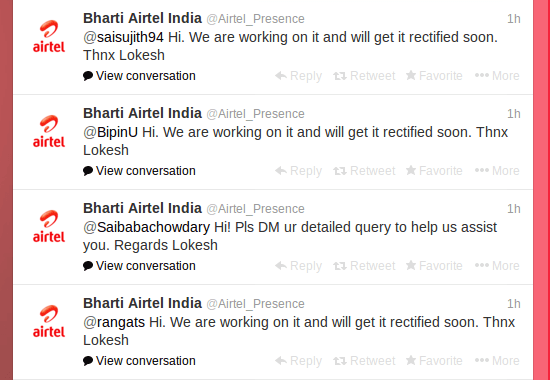The image size is (550, 380).
Task: Favorite the @BipinU tweet
Action: click(x=434, y=171)
